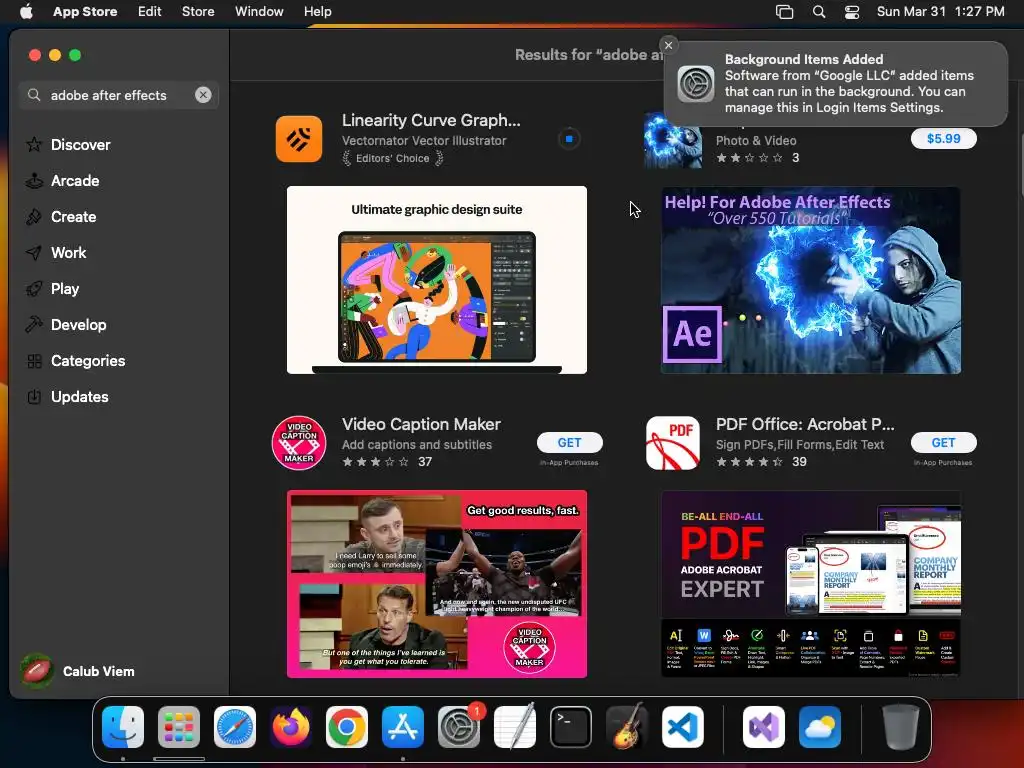
Task: Open the Apple menu
Action: (x=26, y=11)
